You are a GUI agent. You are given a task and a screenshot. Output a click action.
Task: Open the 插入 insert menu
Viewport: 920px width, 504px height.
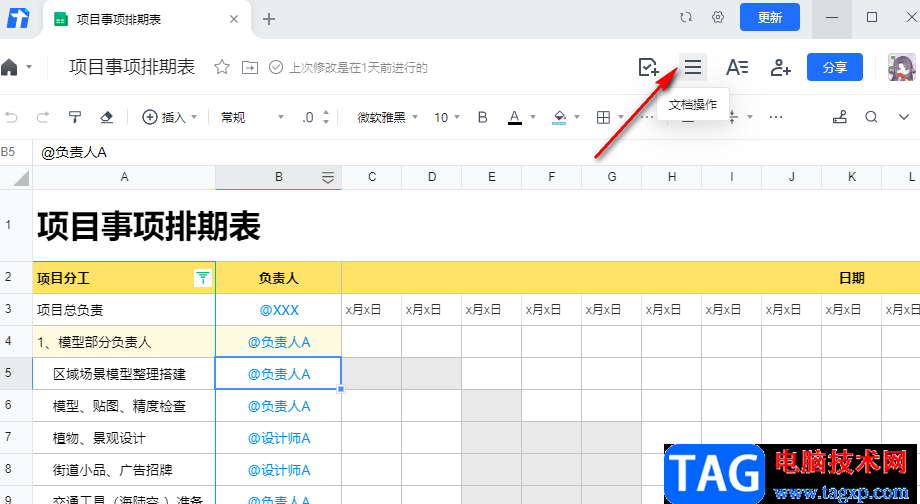pyautogui.click(x=170, y=117)
